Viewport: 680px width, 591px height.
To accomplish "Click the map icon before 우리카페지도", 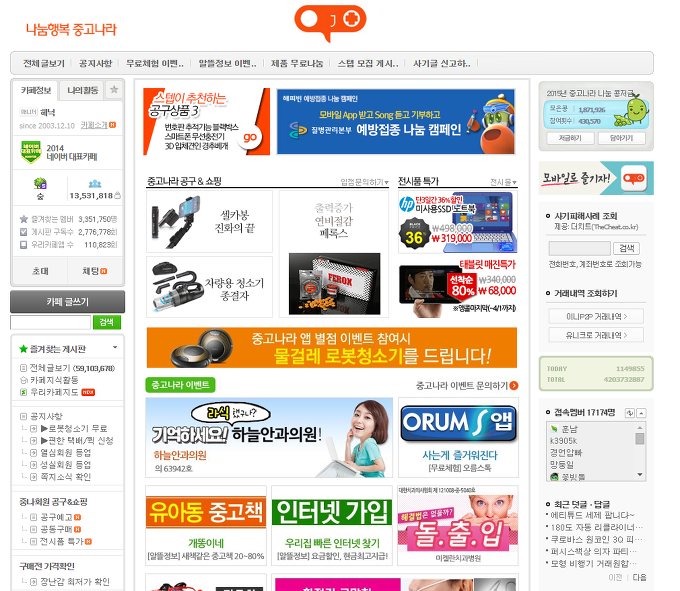I will click(23, 392).
